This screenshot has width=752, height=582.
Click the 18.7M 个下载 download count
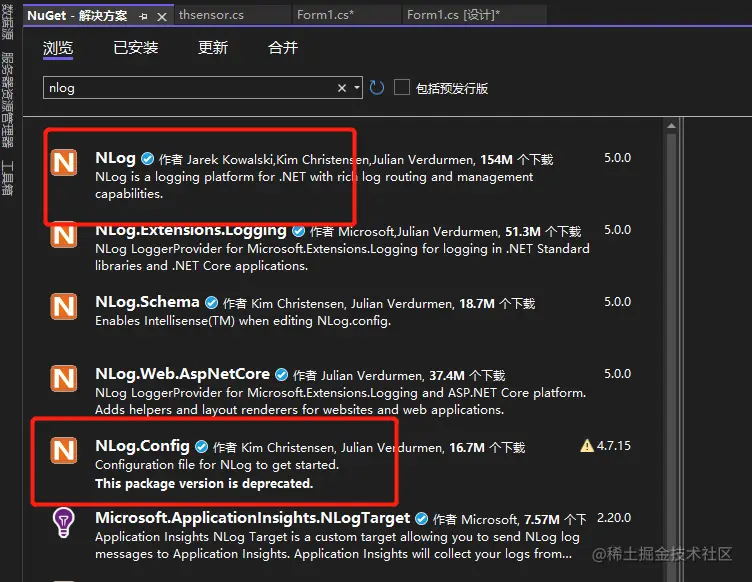[497, 303]
